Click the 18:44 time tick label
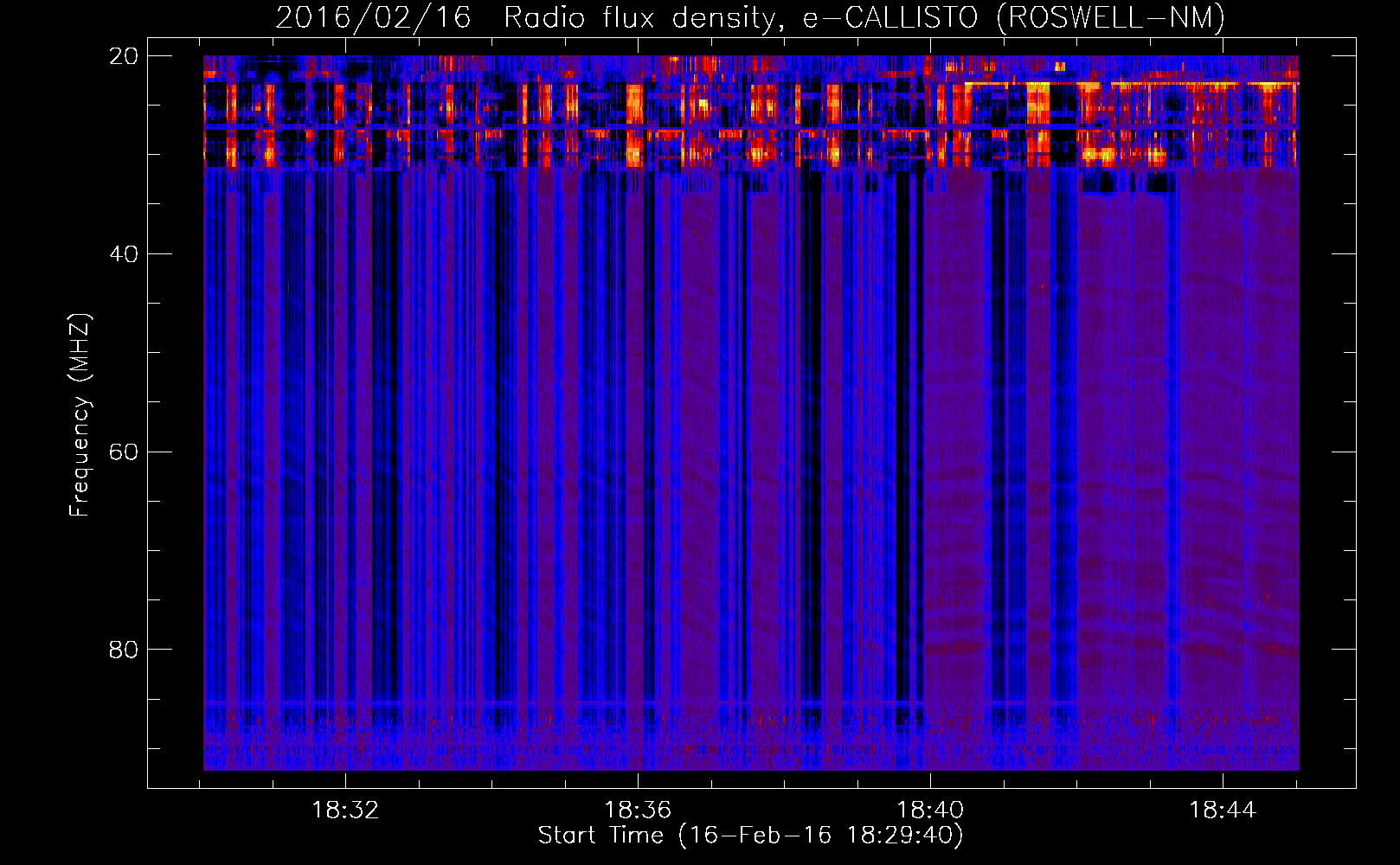Screen dimensions: 1400x865 pos(1223,811)
